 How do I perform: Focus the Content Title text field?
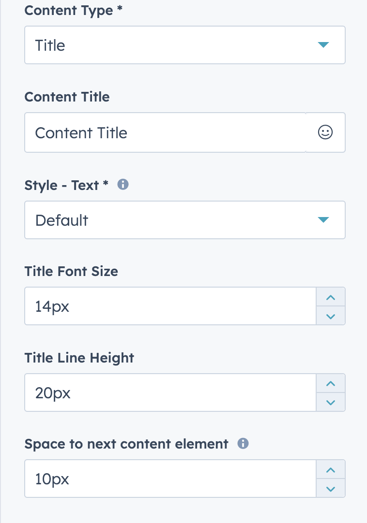point(165,132)
